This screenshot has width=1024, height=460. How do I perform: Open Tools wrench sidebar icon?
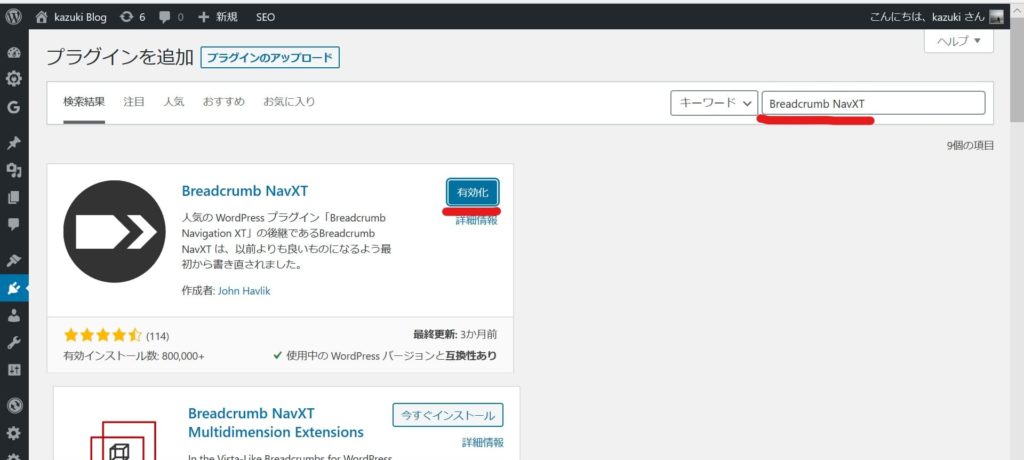[x=14, y=342]
